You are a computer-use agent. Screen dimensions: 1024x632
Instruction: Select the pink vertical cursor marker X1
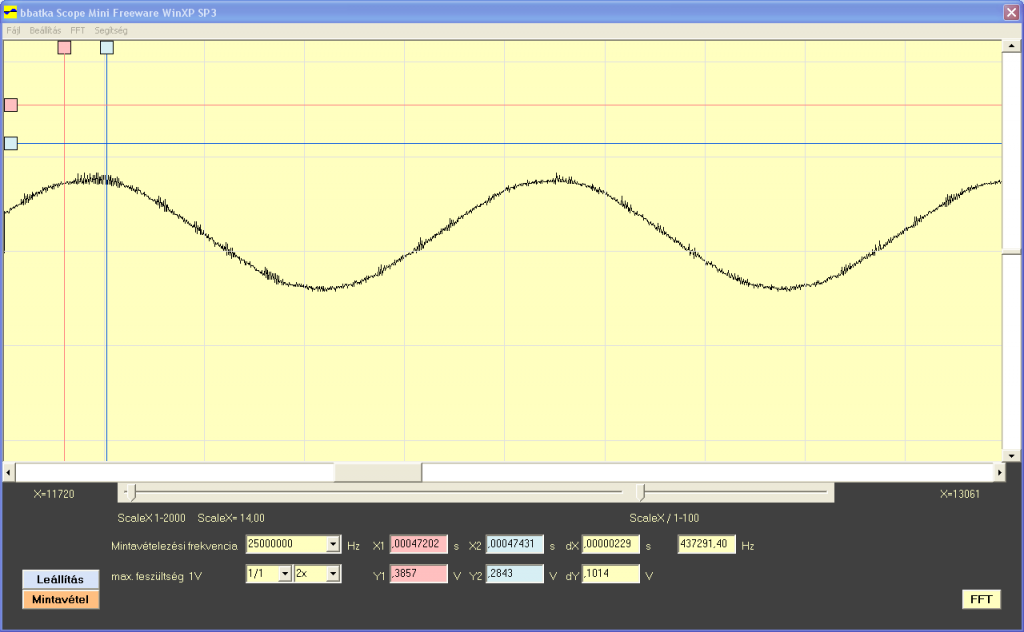(x=64, y=48)
